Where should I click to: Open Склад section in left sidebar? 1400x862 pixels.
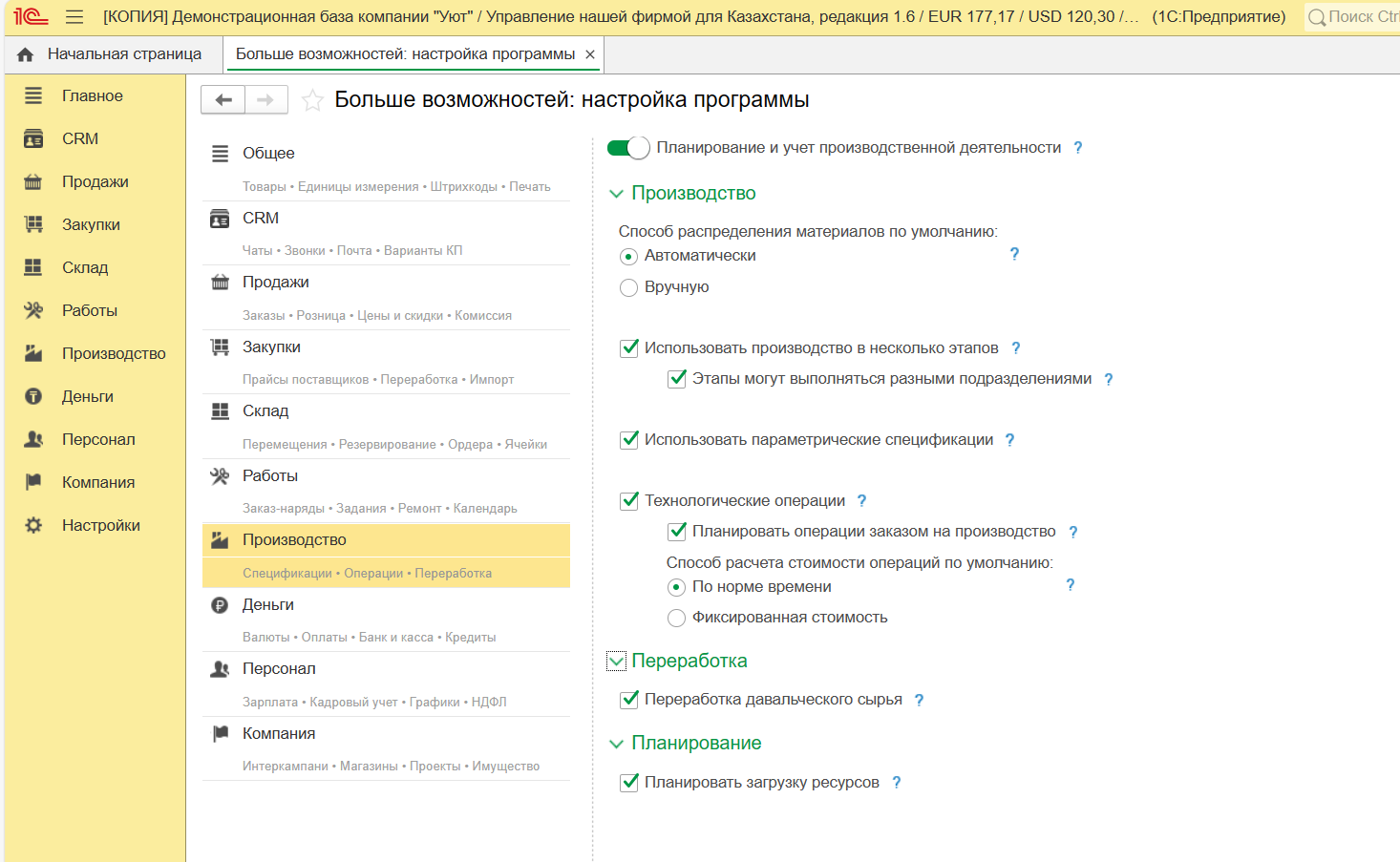(x=85, y=267)
